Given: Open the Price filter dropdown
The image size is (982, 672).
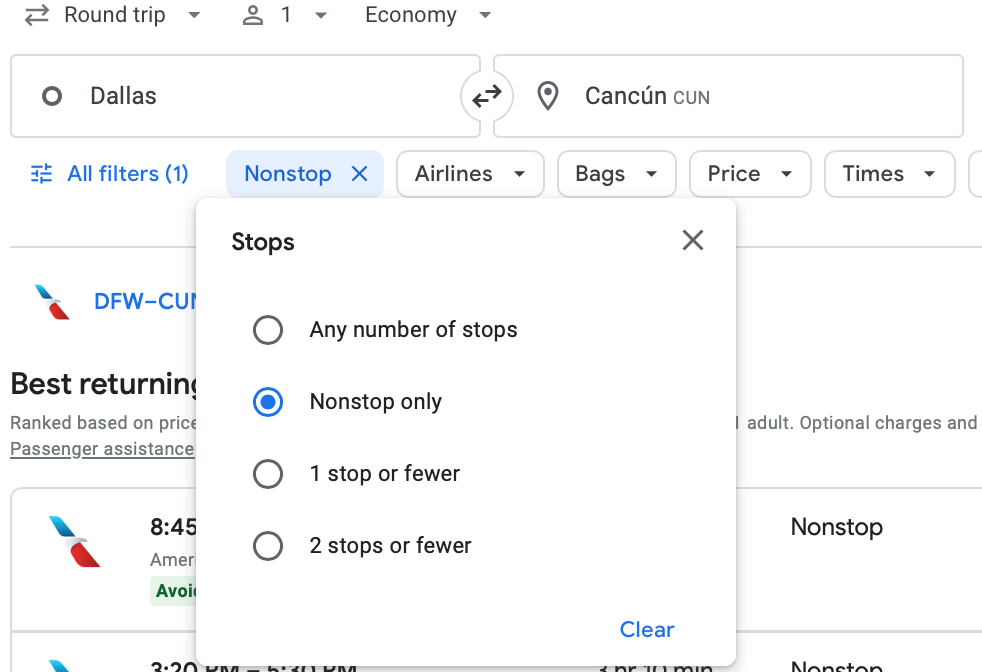Looking at the screenshot, I should [750, 174].
